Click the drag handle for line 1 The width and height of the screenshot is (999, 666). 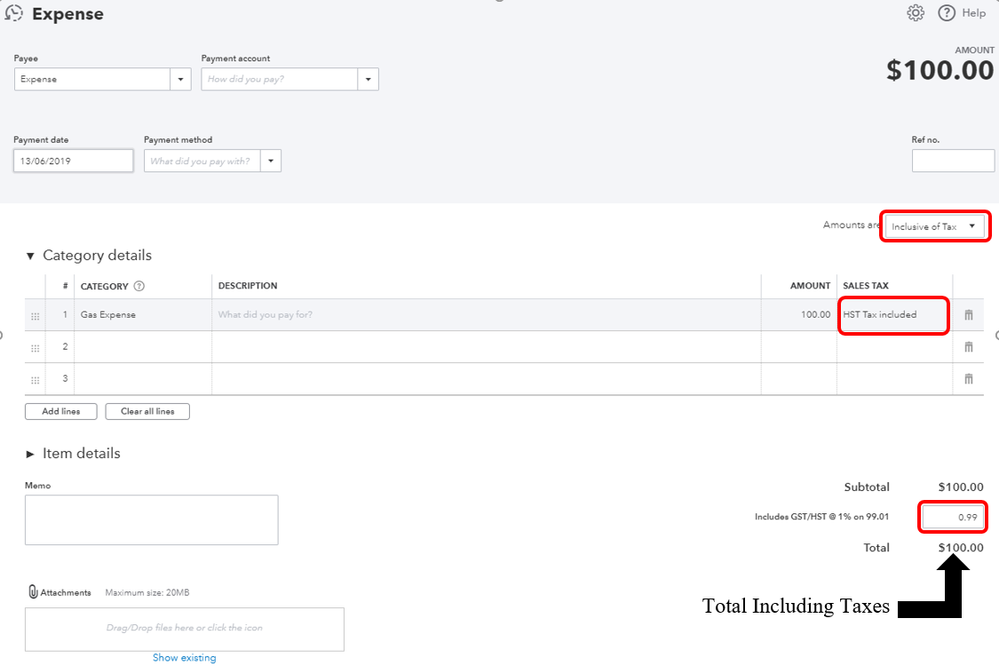(35, 315)
